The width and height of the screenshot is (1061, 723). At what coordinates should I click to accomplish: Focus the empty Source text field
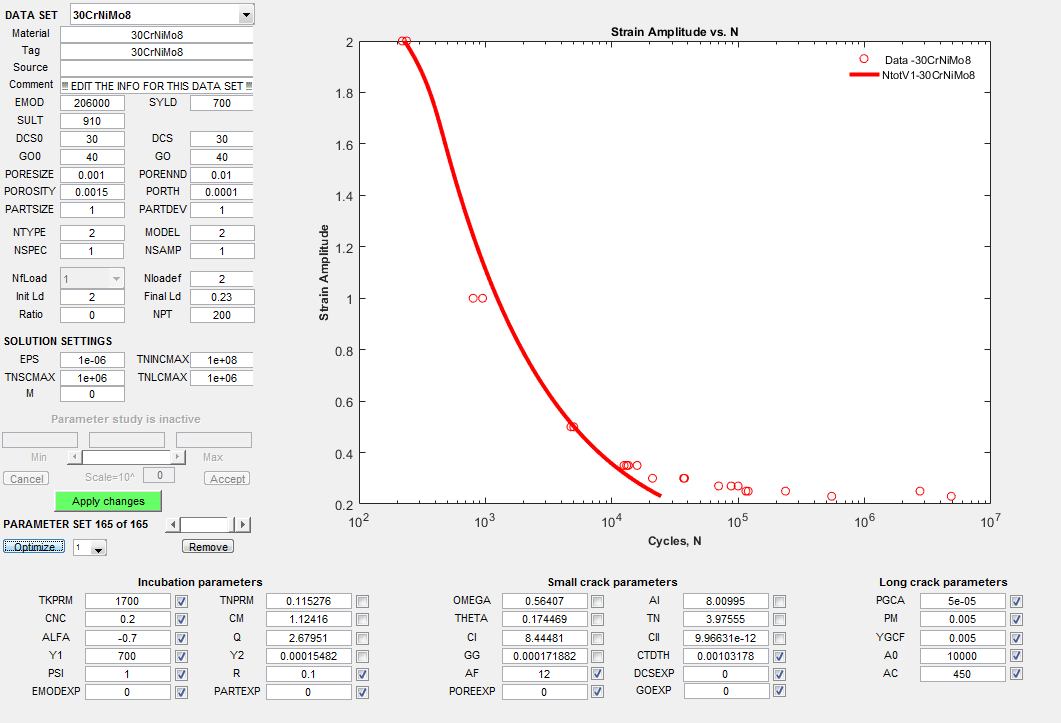[x=157, y=68]
